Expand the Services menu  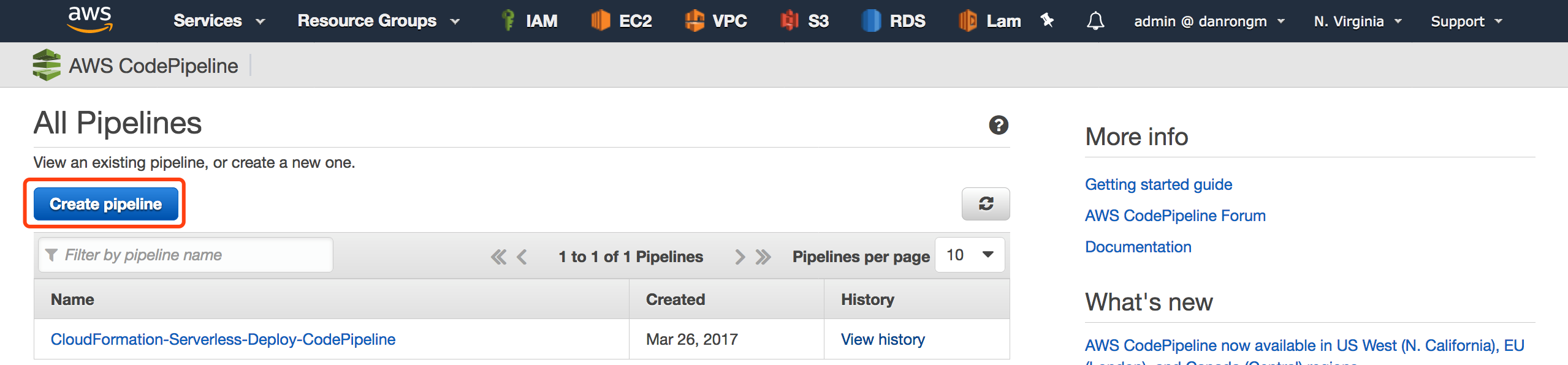tap(219, 21)
